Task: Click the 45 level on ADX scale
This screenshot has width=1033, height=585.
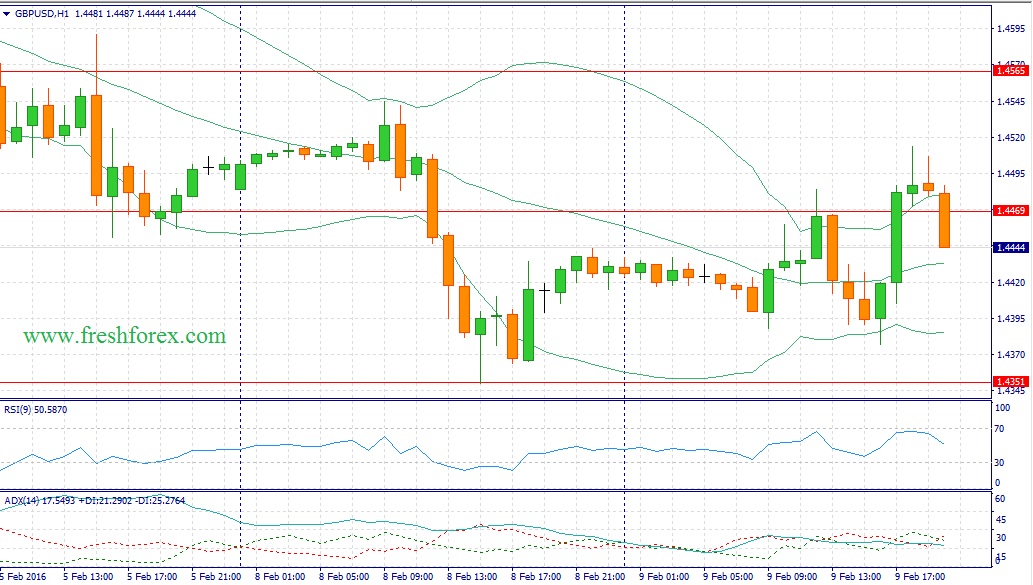Action: pos(1000,519)
